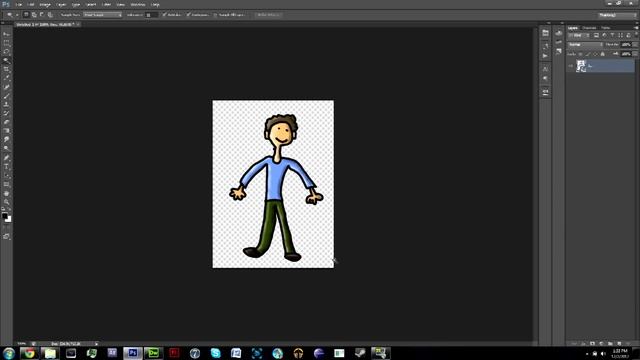Toggle Lock Position in Layers panel
Image resolution: width=640 pixels, height=360 pixels.
point(595,54)
